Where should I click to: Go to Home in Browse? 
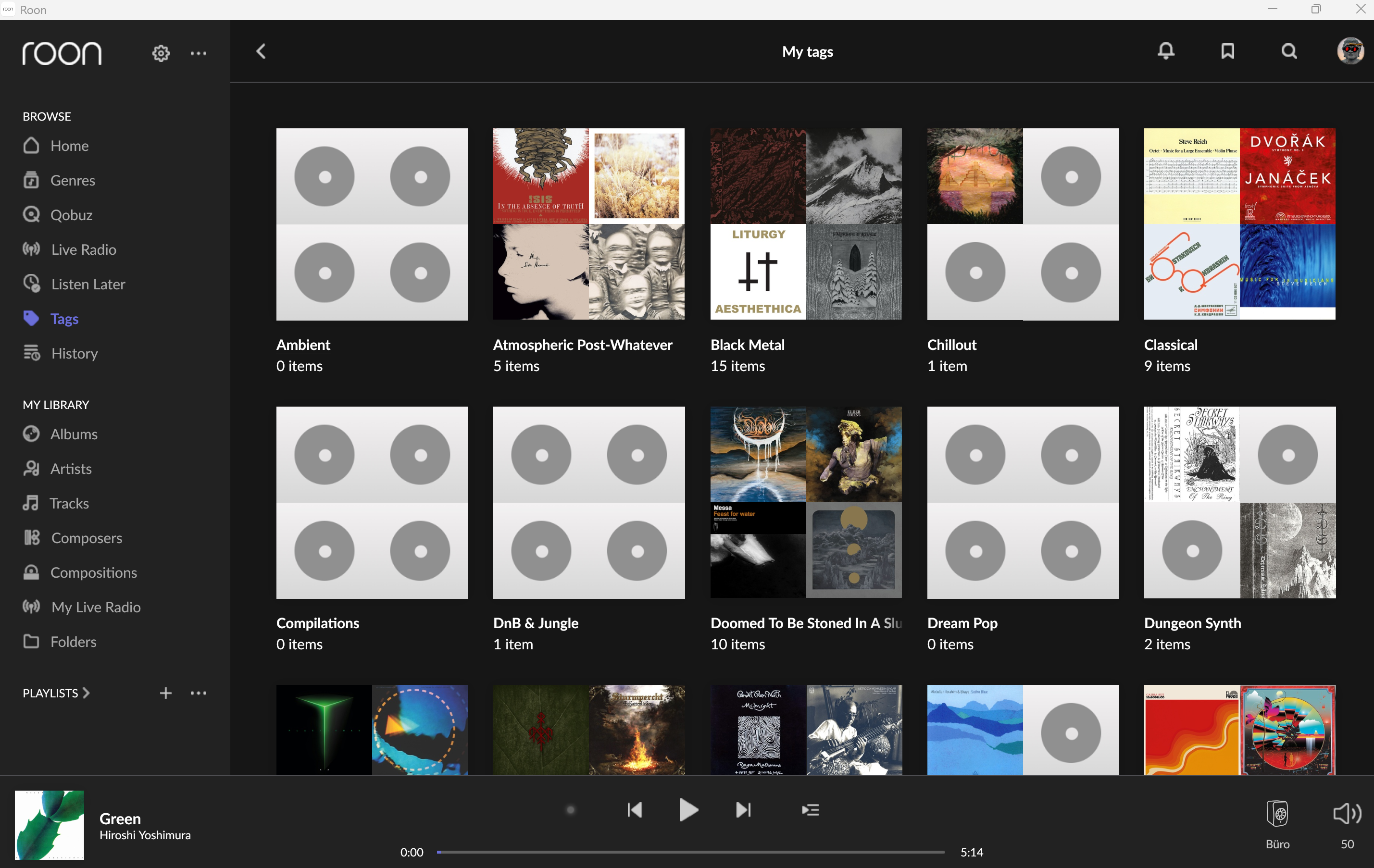(56, 146)
